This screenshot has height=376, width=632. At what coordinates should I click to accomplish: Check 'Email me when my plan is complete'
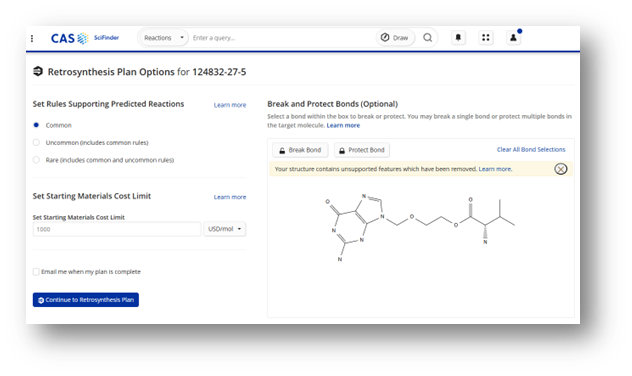coord(36,272)
